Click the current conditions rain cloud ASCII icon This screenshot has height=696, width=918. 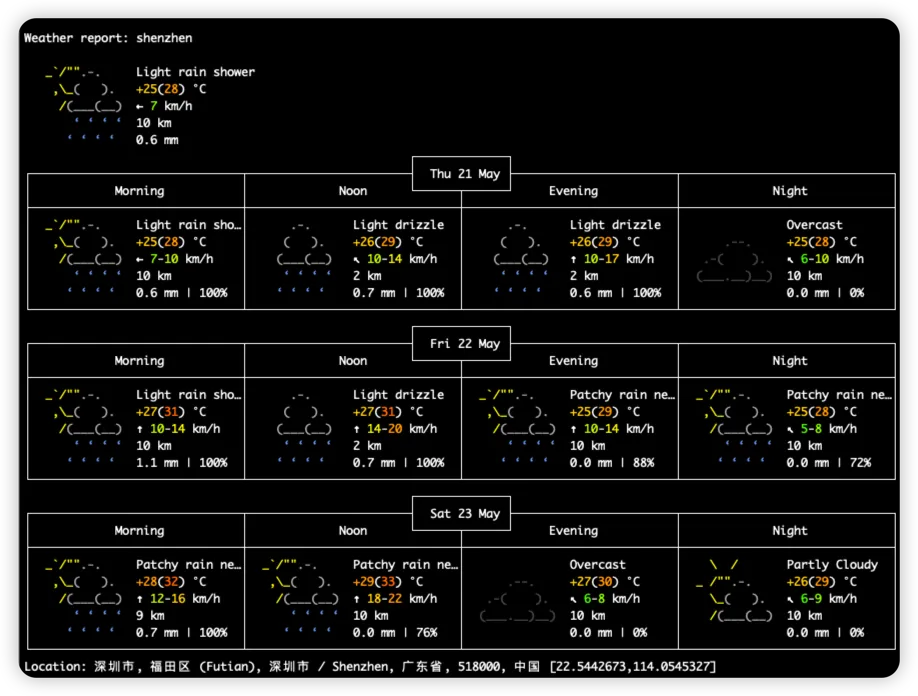tap(84, 105)
